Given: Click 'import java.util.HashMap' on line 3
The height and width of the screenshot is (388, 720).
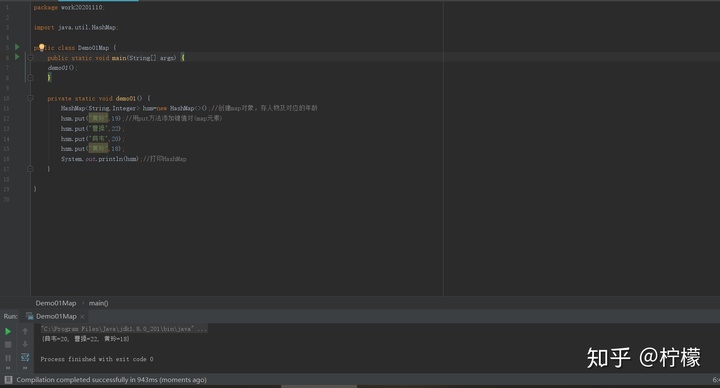Looking at the screenshot, I should point(76,28).
